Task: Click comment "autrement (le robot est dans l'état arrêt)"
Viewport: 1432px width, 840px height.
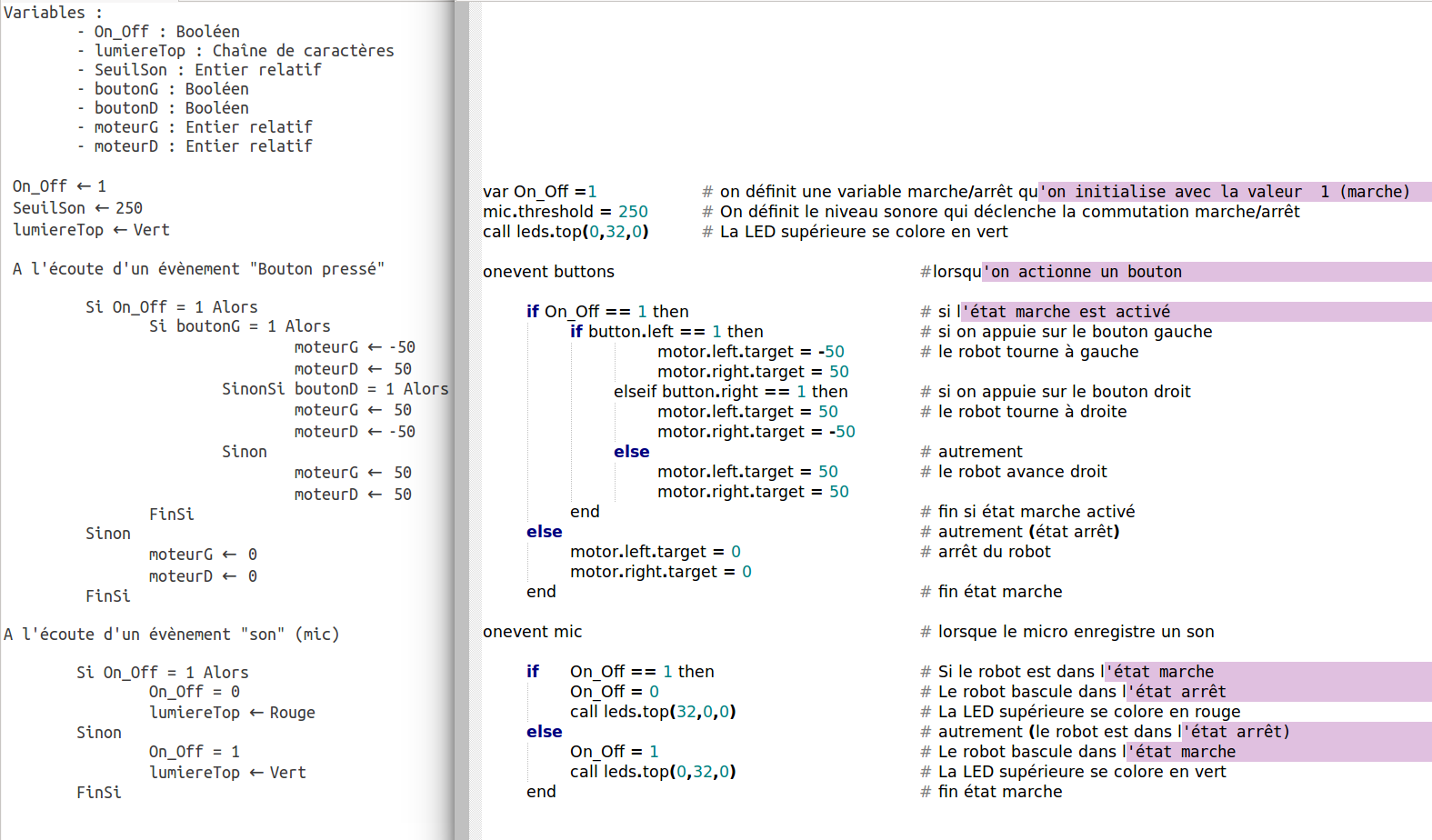Action: 1105,732
